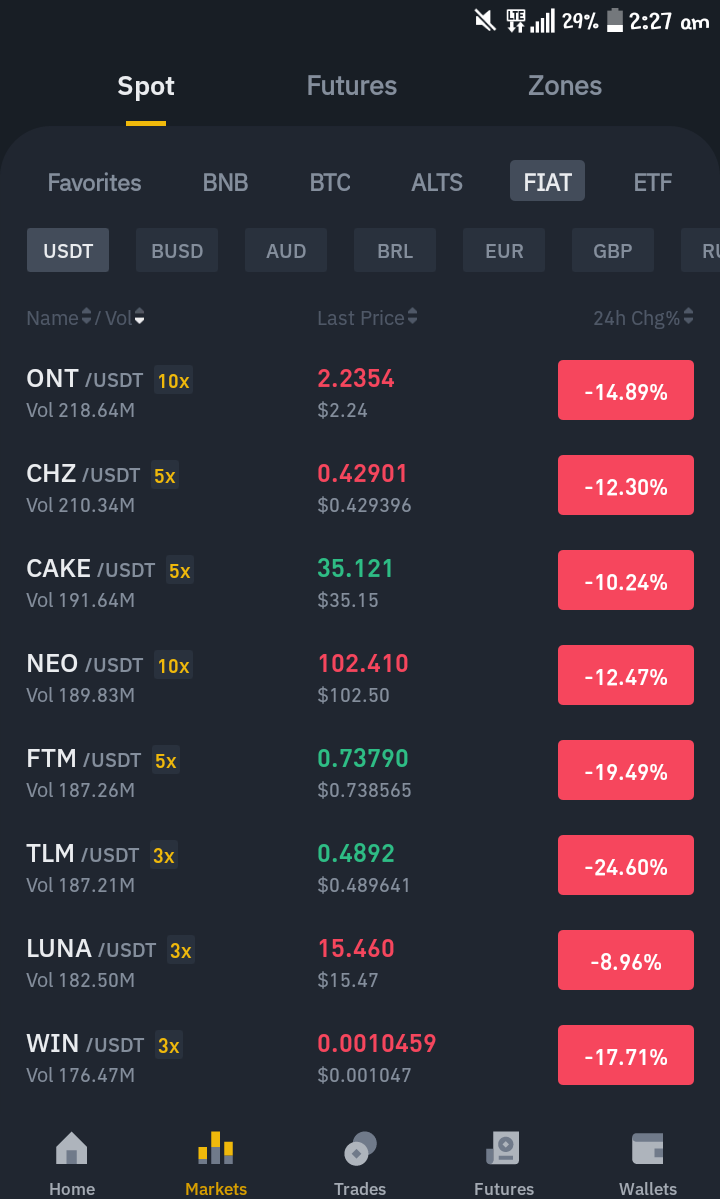Select the BUSD quote filter

177,250
